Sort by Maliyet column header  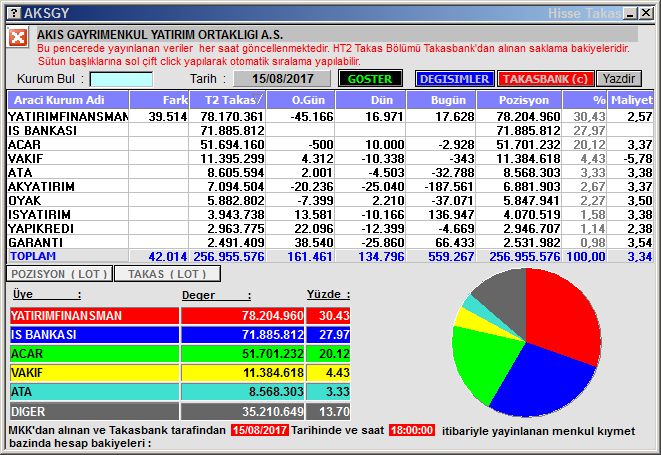point(631,100)
